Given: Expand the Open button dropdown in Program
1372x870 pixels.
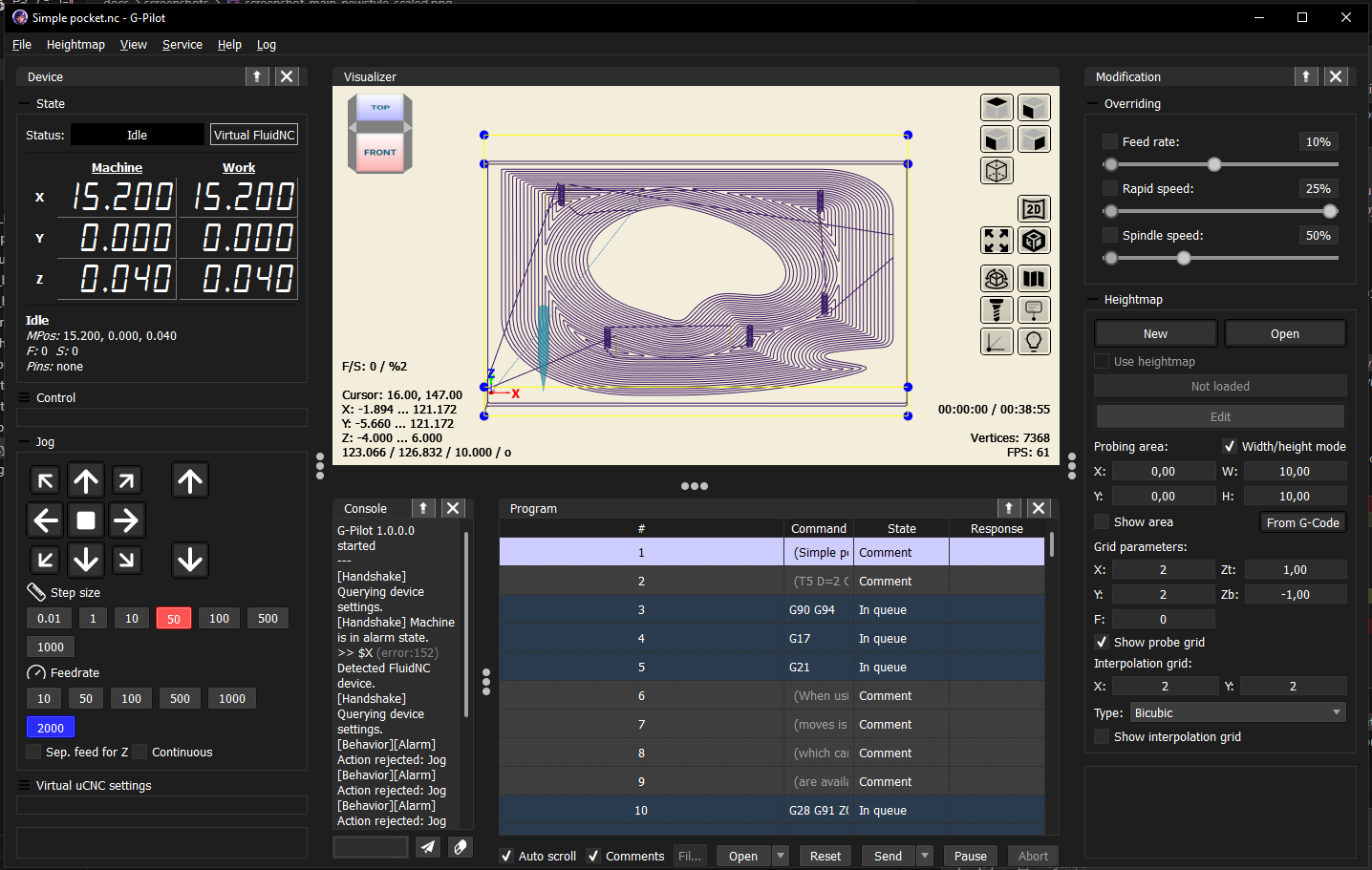Looking at the screenshot, I should [781, 856].
